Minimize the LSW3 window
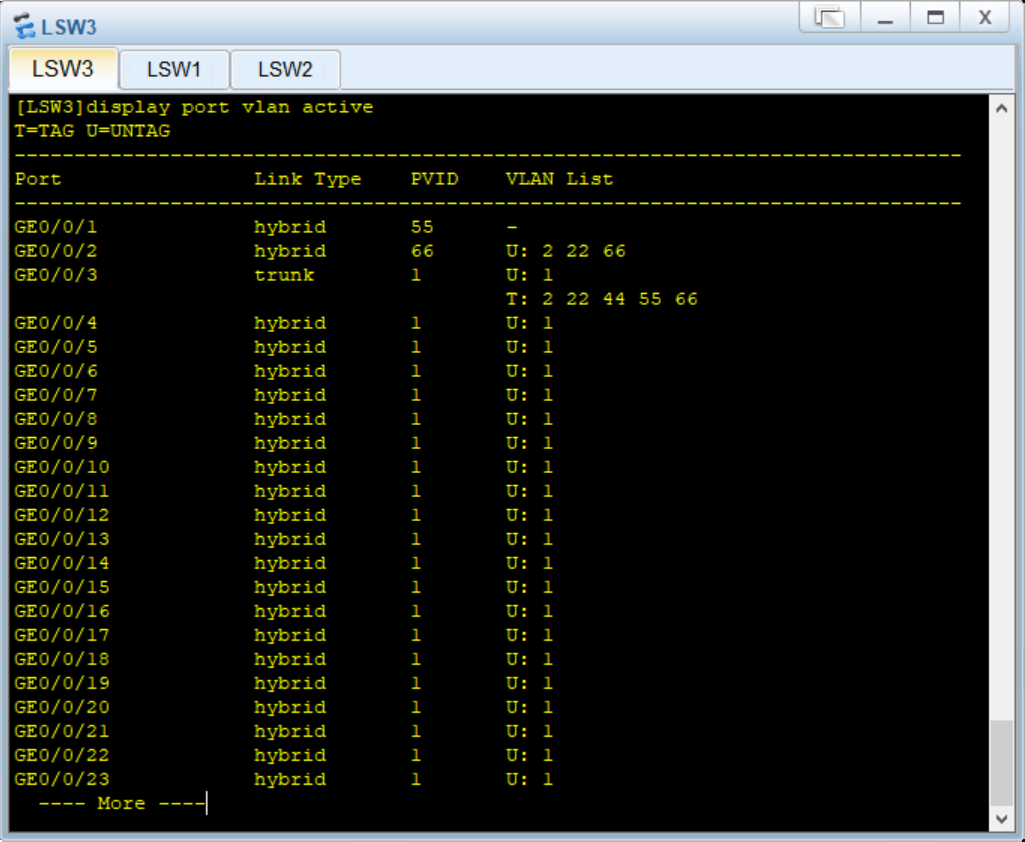 (x=885, y=17)
